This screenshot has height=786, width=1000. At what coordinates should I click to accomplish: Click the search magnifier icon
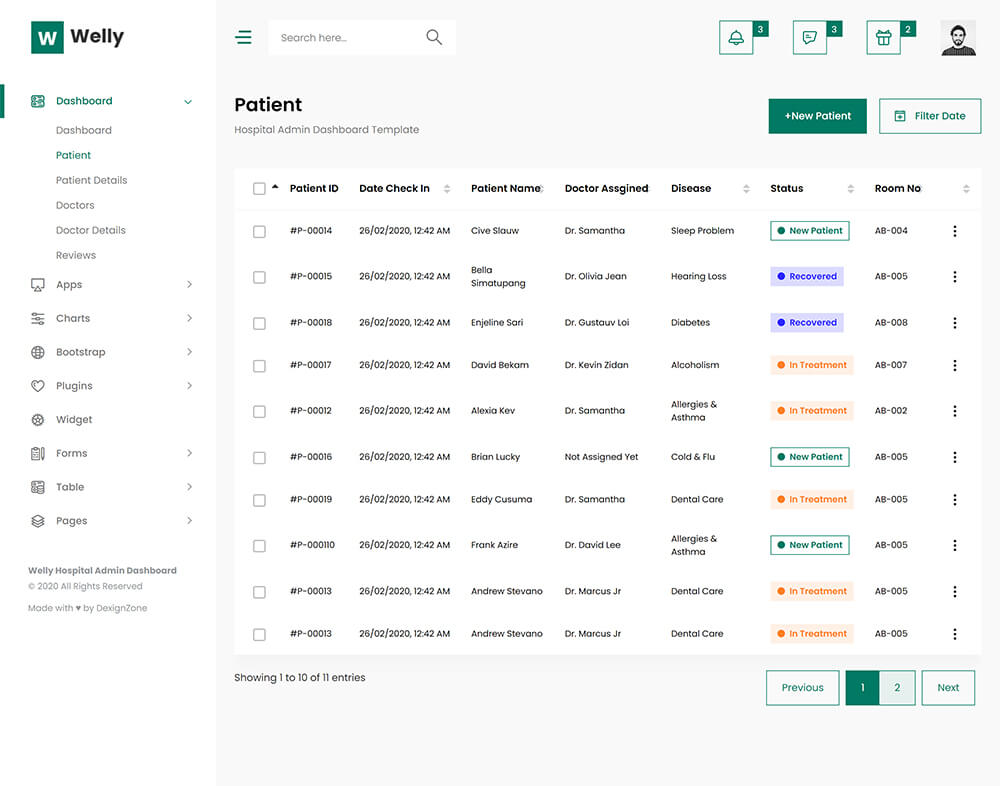click(x=434, y=37)
